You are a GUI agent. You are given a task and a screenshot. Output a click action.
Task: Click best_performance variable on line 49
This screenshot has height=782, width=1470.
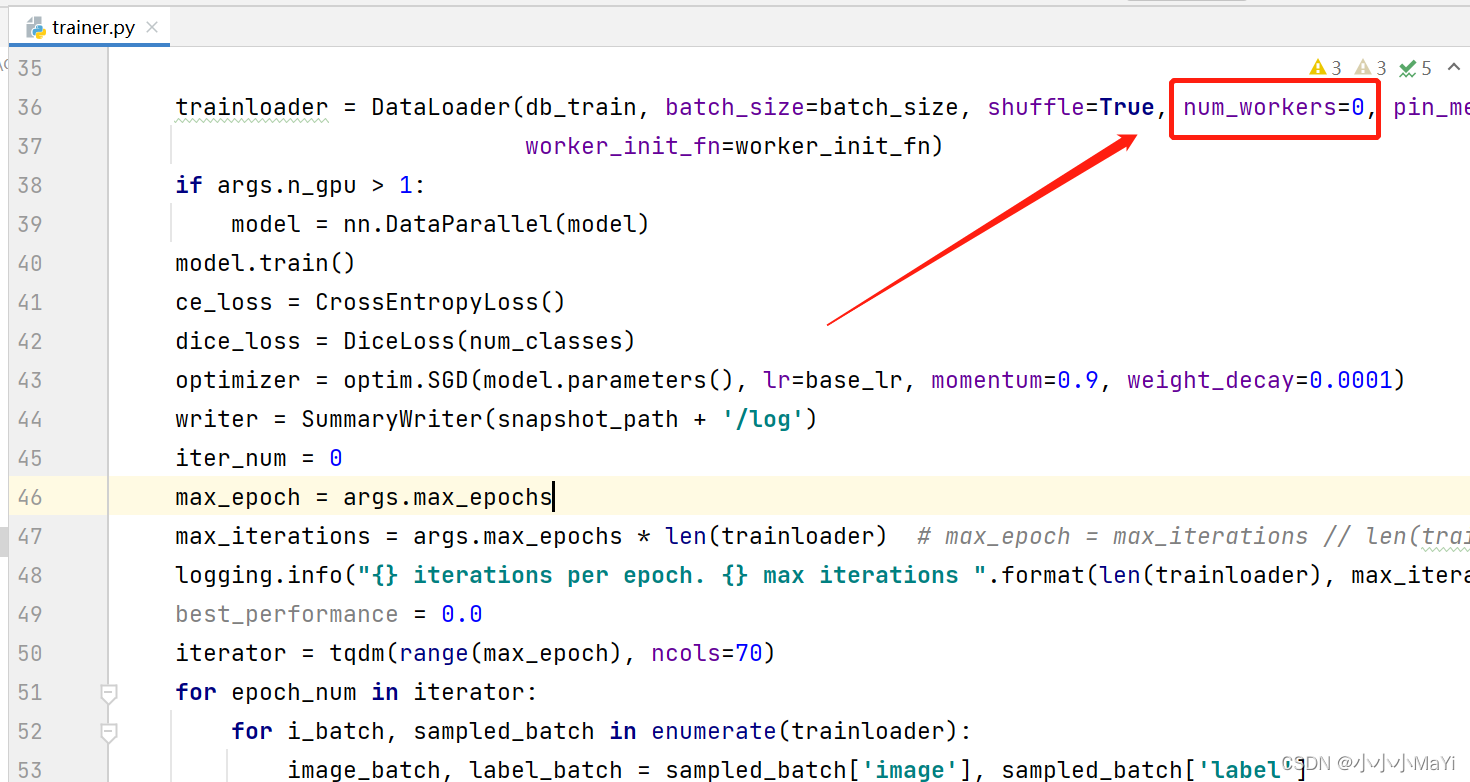[x=287, y=614]
